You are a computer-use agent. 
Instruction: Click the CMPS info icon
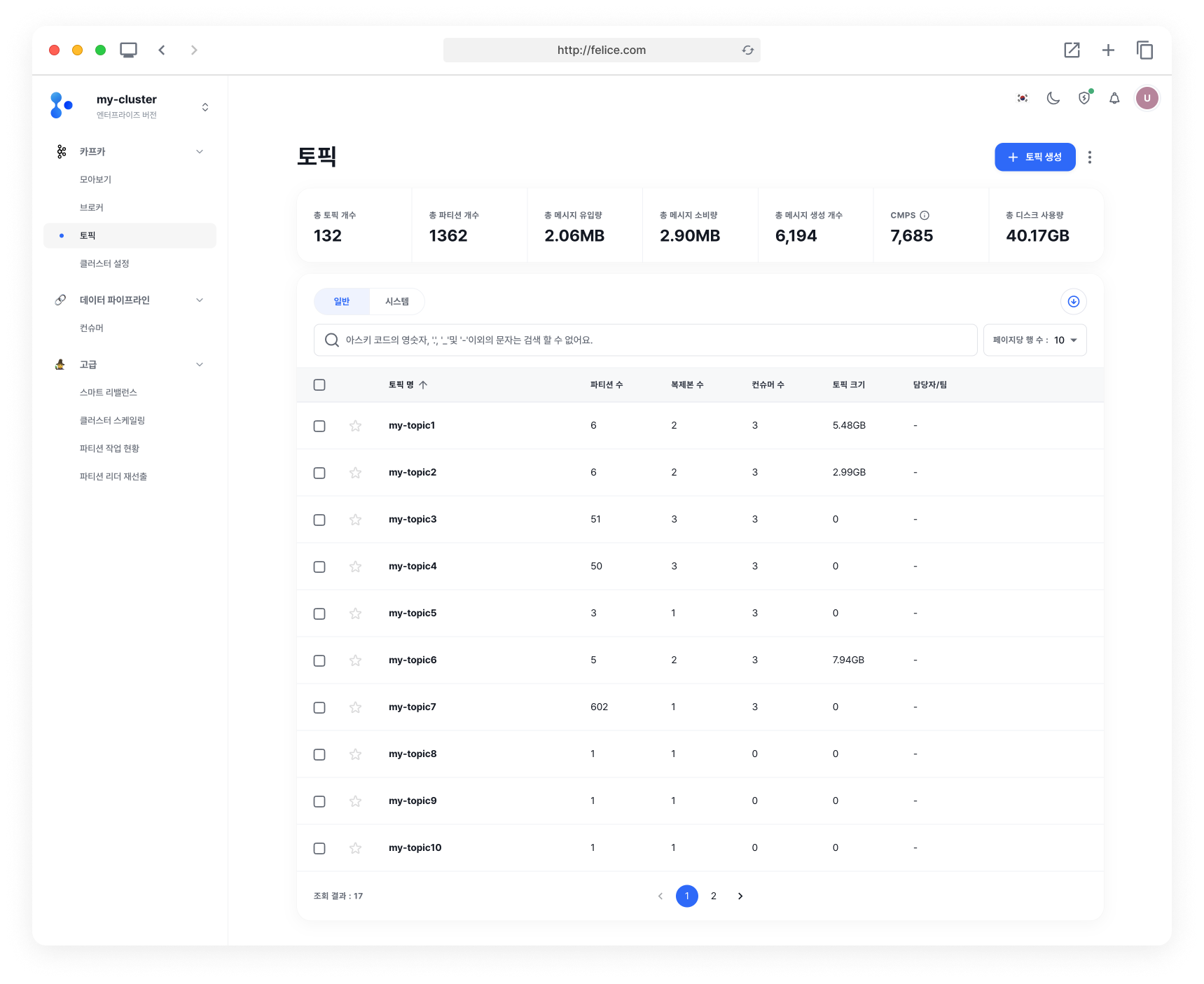click(x=925, y=215)
